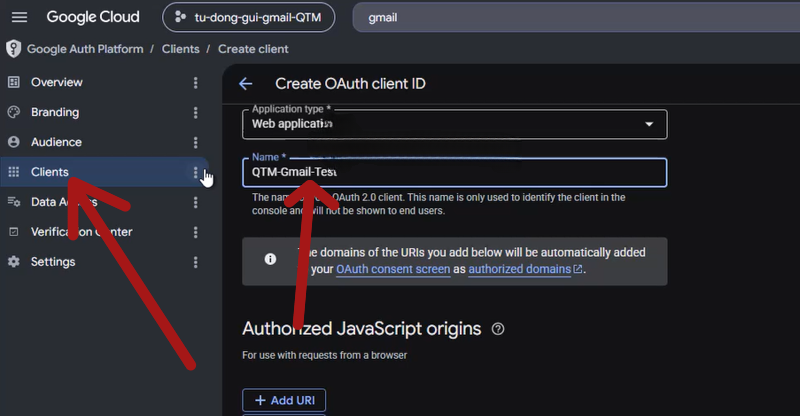Screen dimensions: 800x416
Task: Click the Name field with QTM-Gmail-Test
Action: (x=454, y=173)
